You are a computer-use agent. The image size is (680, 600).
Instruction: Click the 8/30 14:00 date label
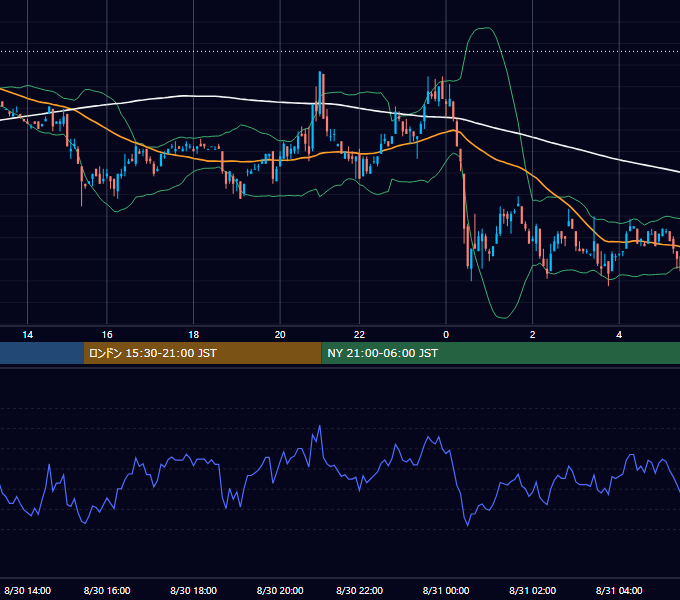[x=28, y=590]
